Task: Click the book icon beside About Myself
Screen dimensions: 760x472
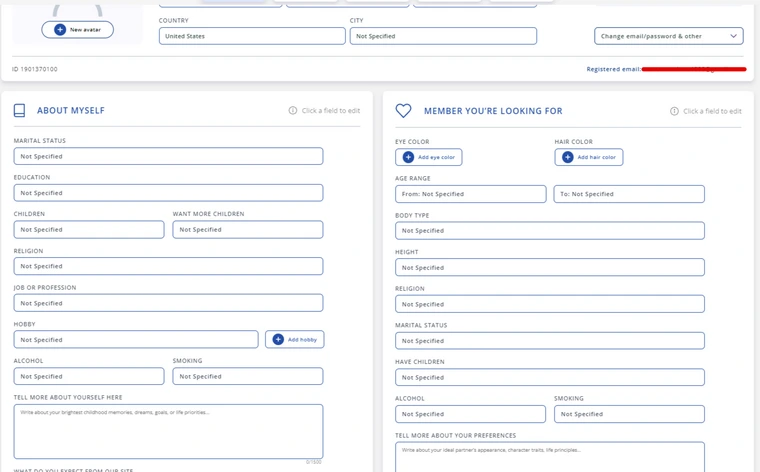Action: [19, 110]
